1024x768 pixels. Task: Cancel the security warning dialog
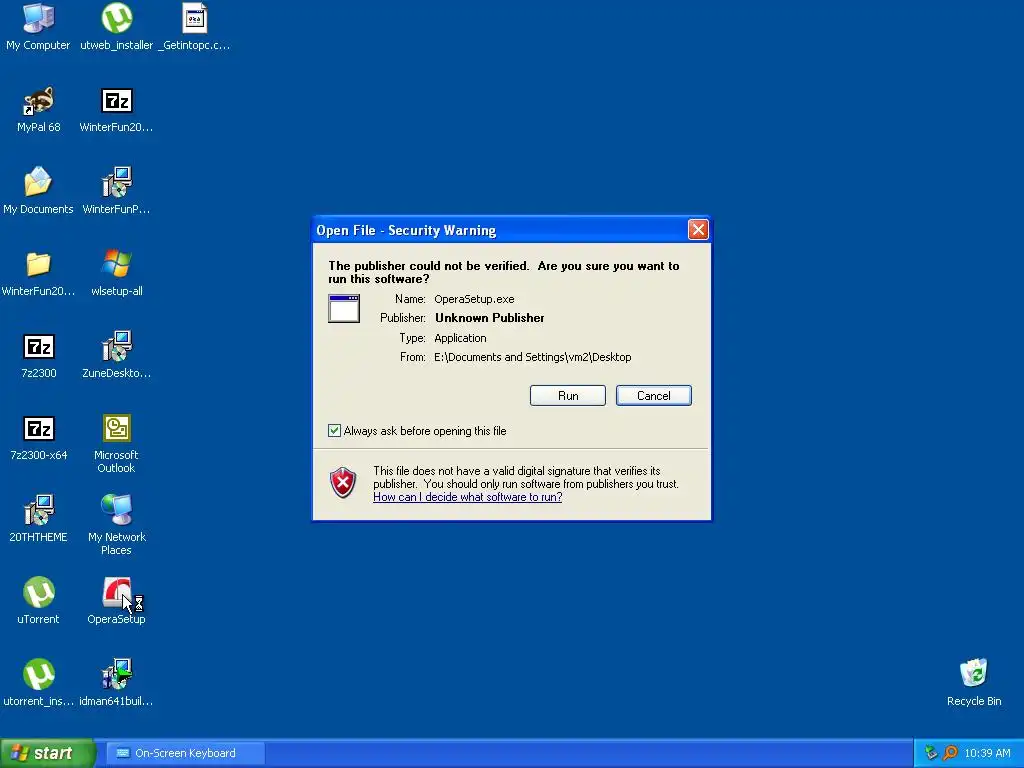coord(654,396)
